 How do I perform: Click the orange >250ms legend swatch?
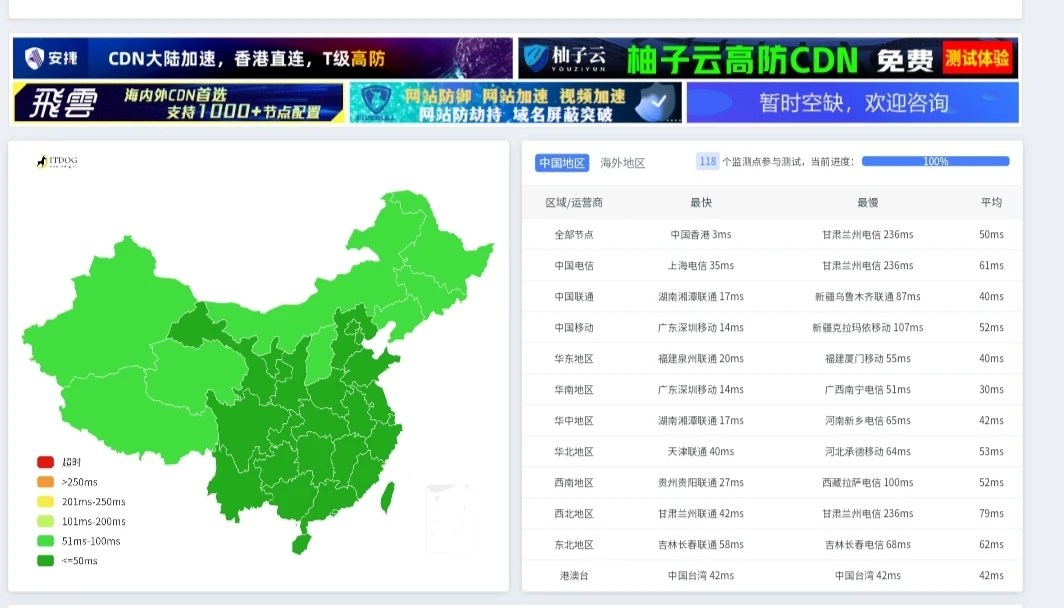tap(45, 482)
